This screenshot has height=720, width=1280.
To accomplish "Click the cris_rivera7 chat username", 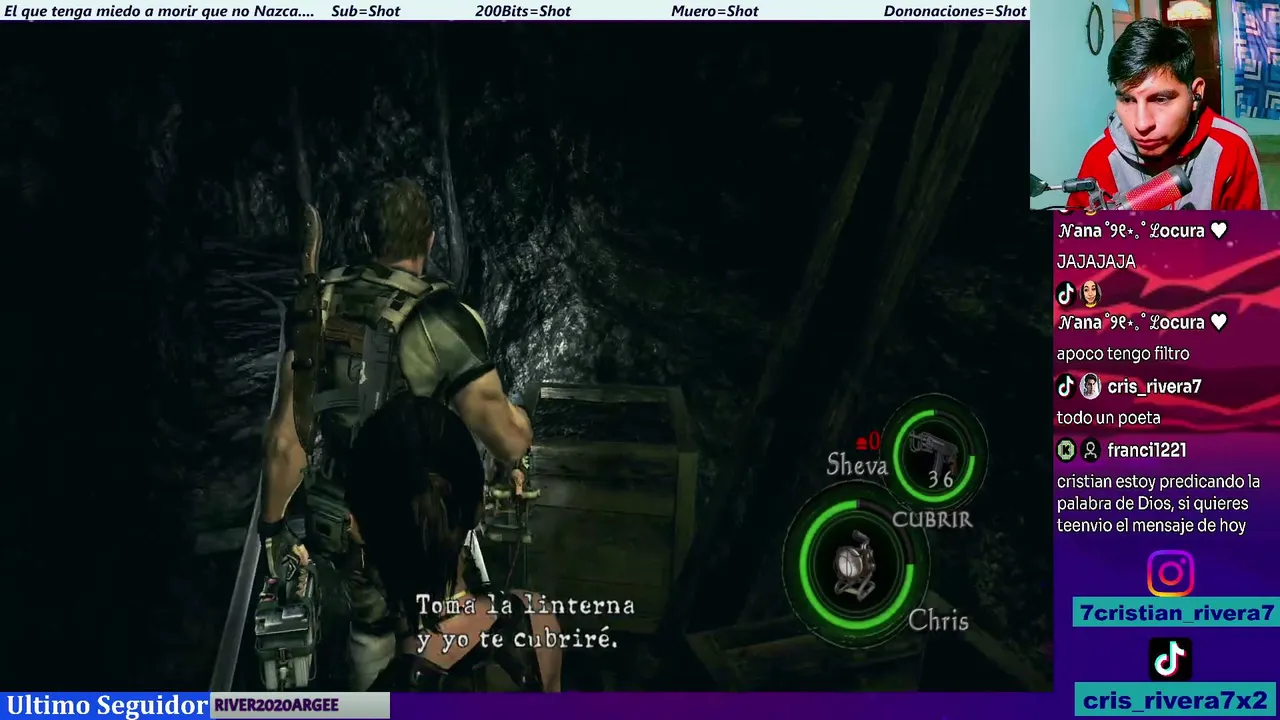I will pyautogui.click(x=1154, y=386).
